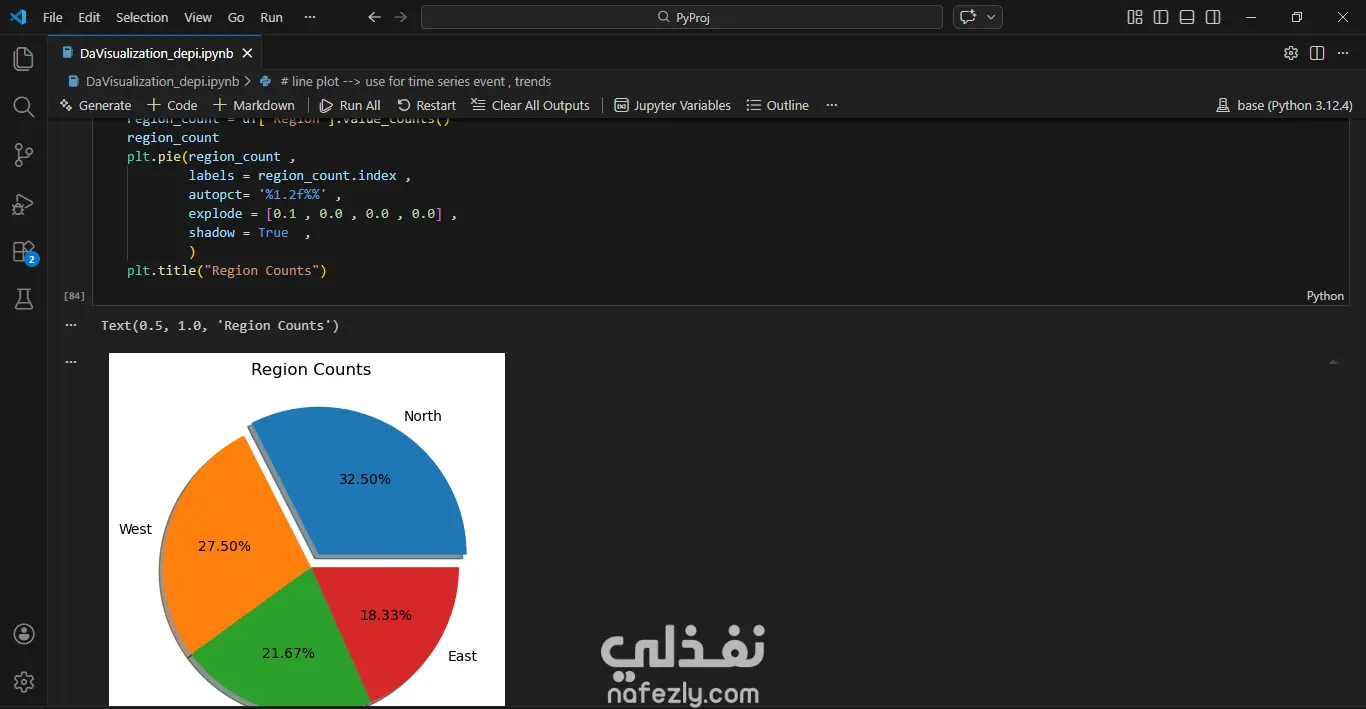Click the explode list code line
The height and width of the screenshot is (709, 1366).
click(322, 213)
